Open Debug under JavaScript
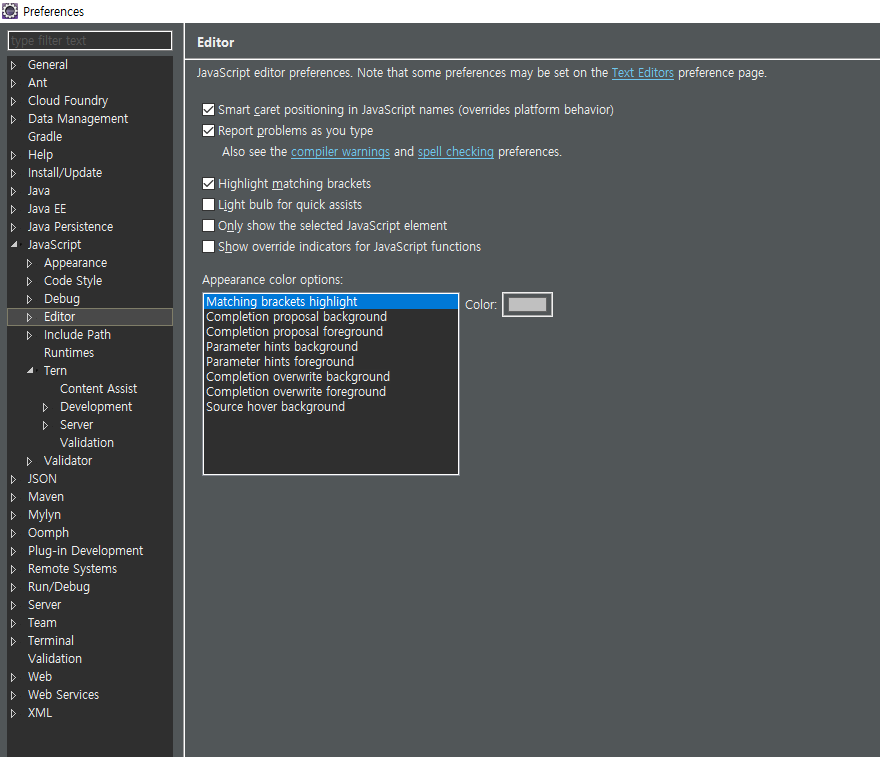This screenshot has width=880, height=757. [62, 299]
